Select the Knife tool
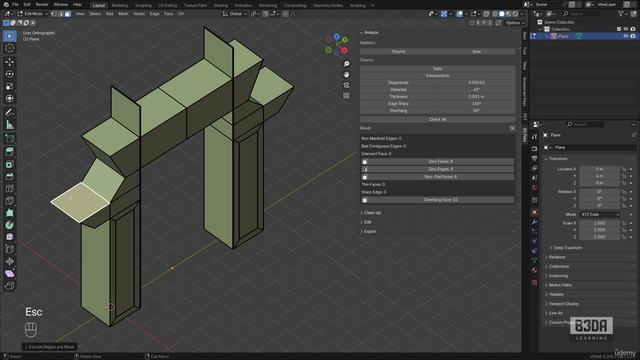The width and height of the screenshot is (640, 360). [x=10, y=201]
